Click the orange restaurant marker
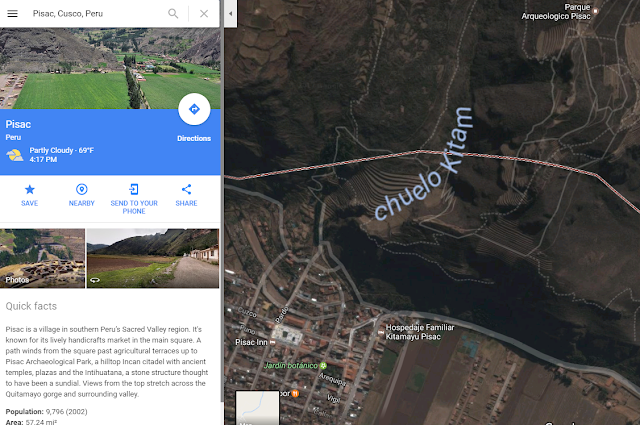Image resolution: width=640 pixels, height=425 pixels. 295,394
